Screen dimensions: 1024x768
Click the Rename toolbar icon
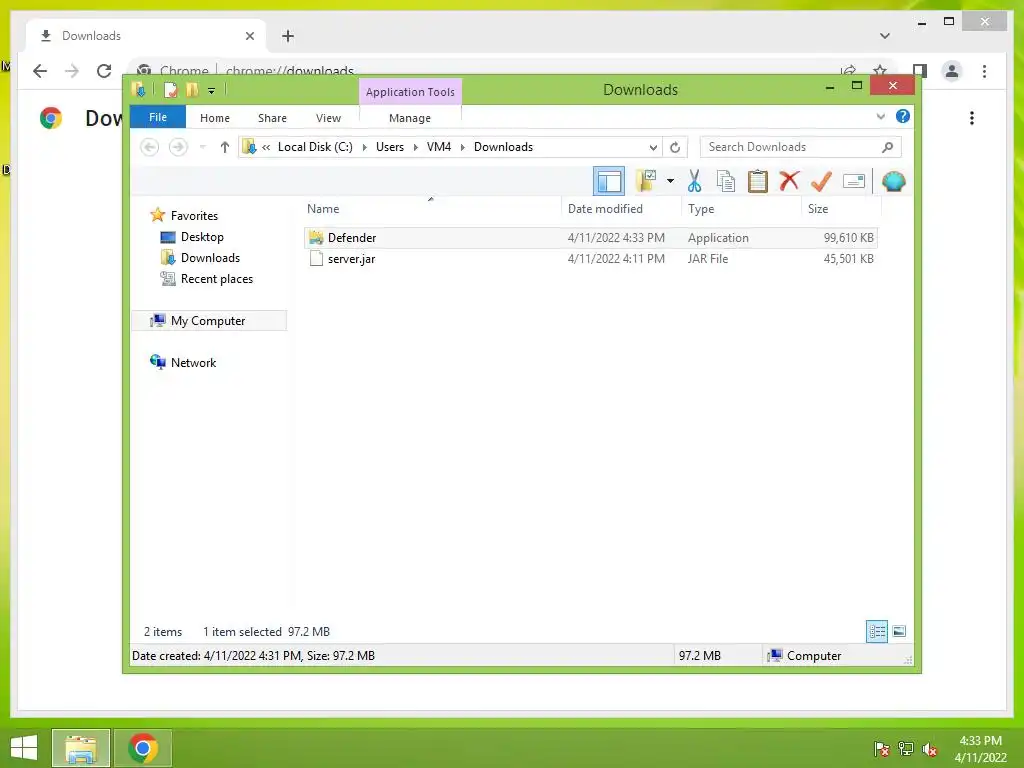854,181
